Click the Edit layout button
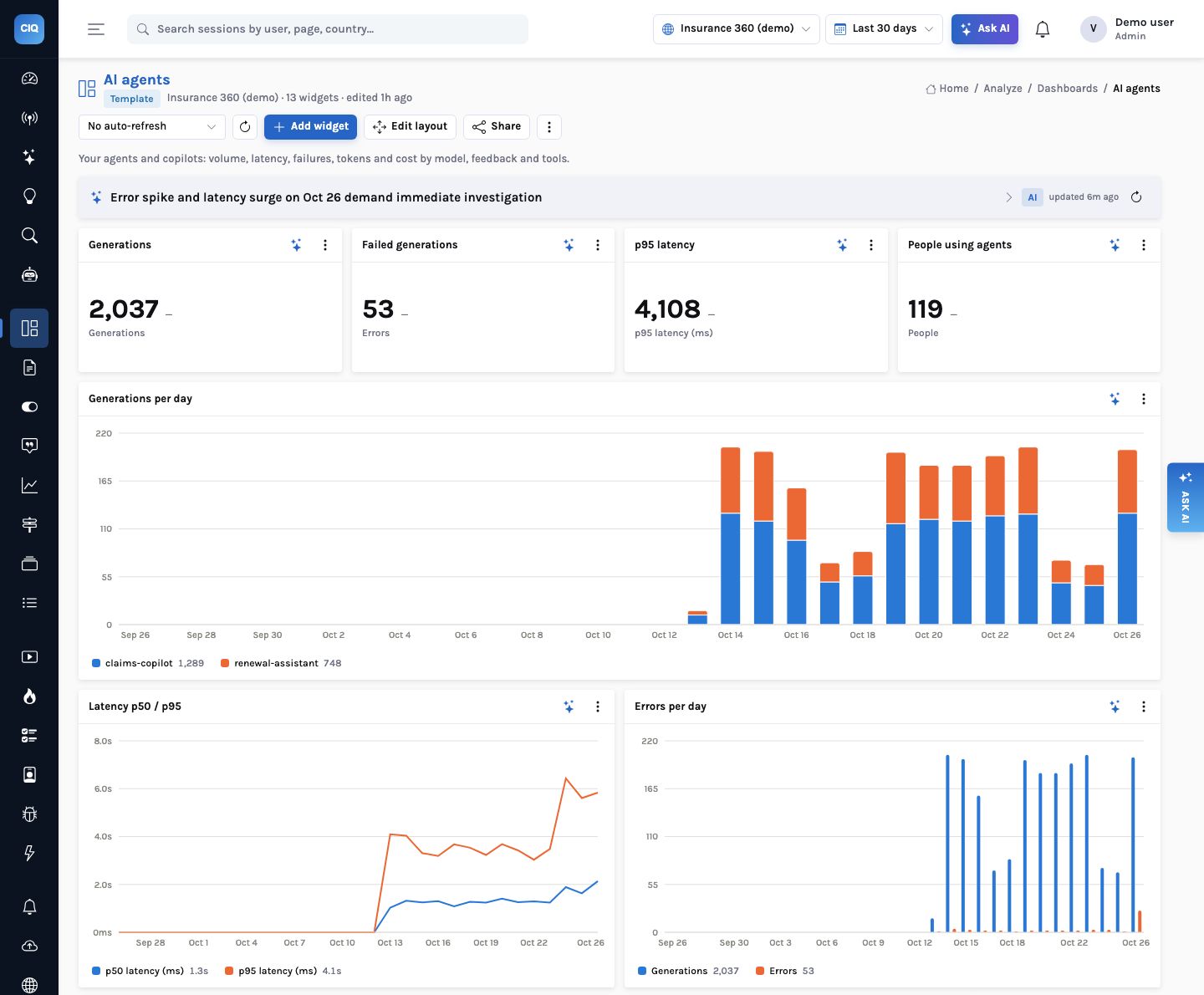 coord(410,127)
